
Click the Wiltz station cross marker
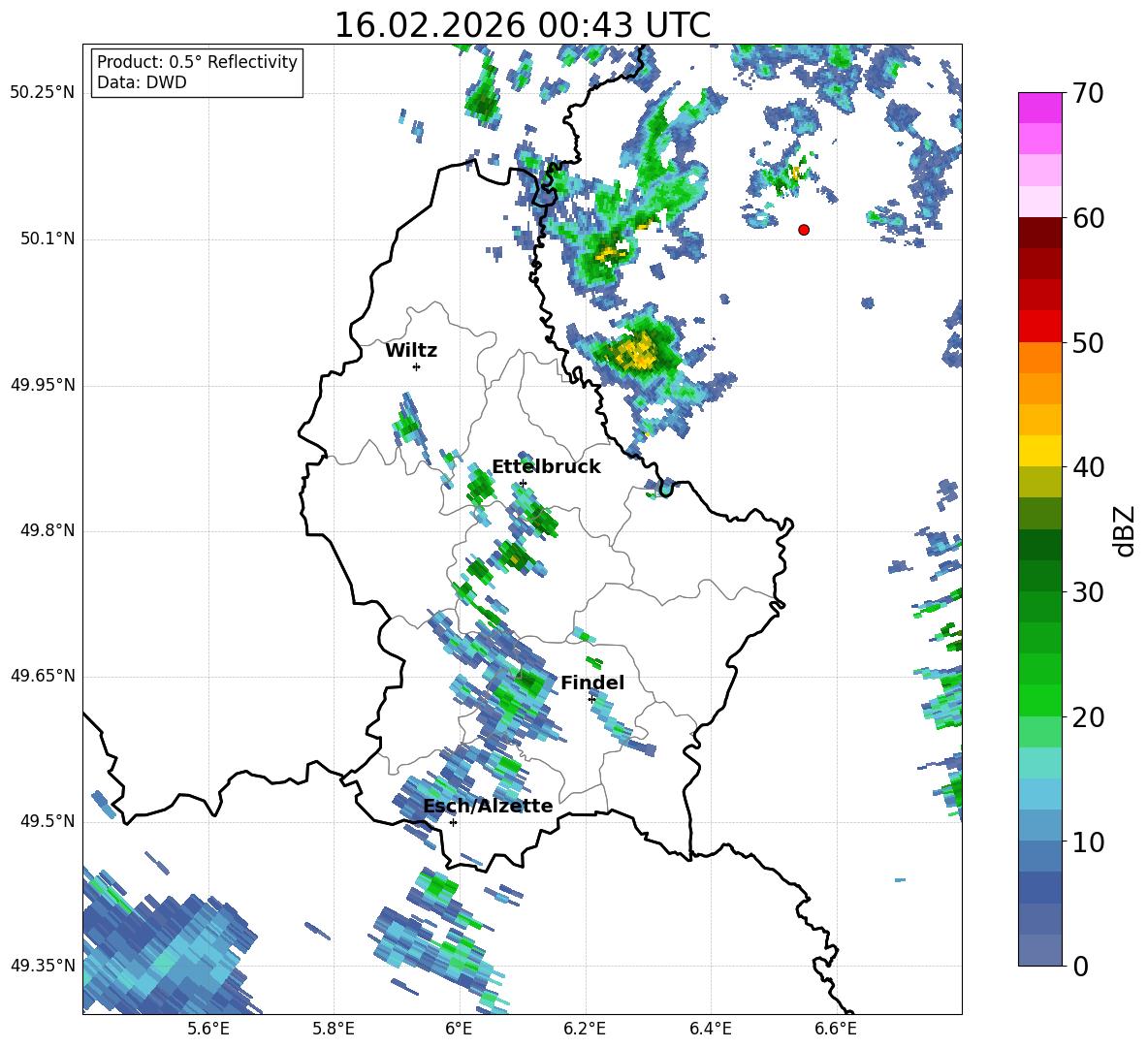point(417,366)
